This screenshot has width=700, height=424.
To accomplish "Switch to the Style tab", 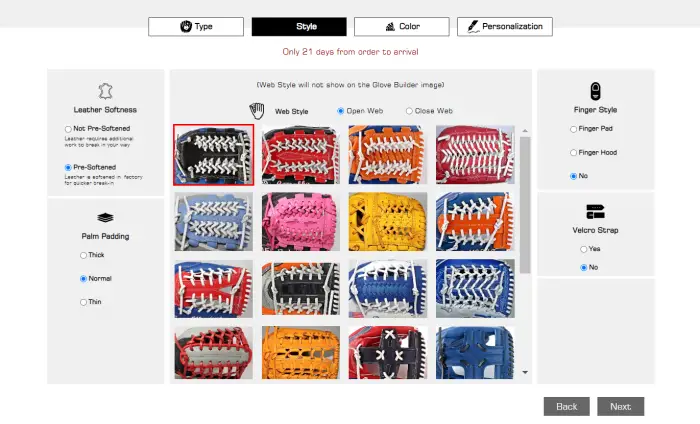I will 299,27.
